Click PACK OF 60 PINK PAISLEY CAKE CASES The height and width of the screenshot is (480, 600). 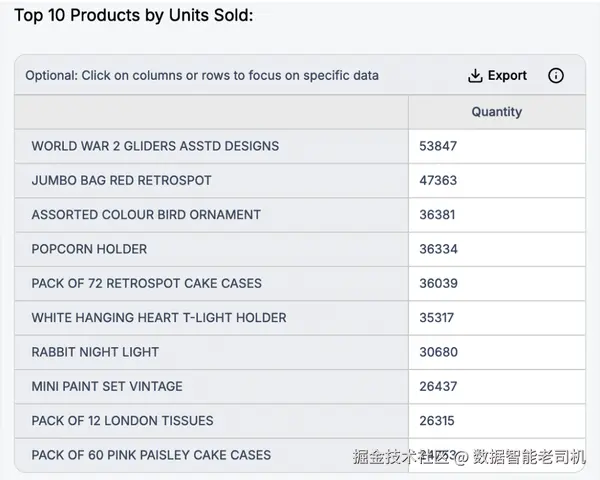coord(151,455)
